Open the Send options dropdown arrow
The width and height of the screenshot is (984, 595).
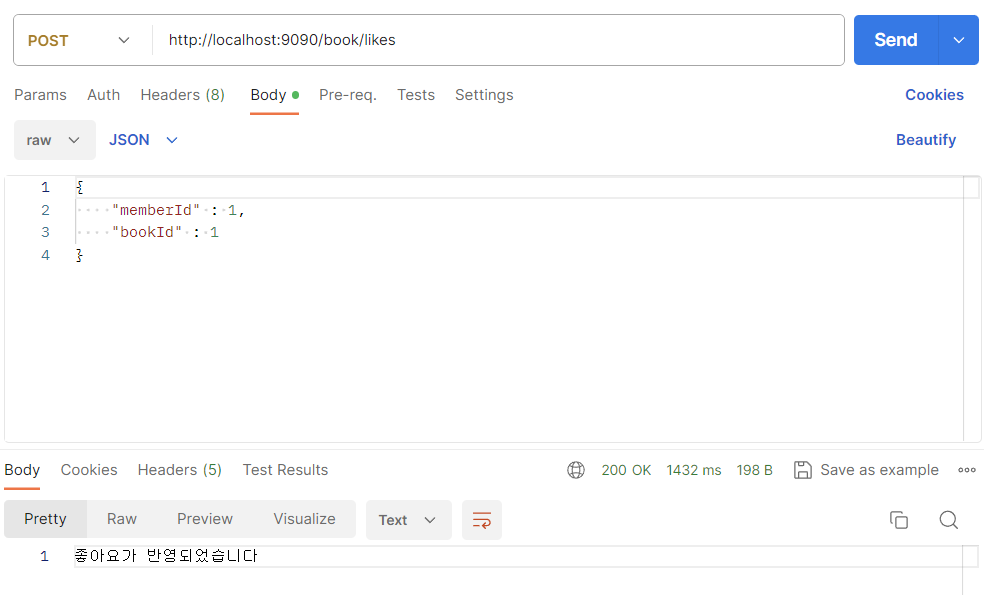pos(959,40)
